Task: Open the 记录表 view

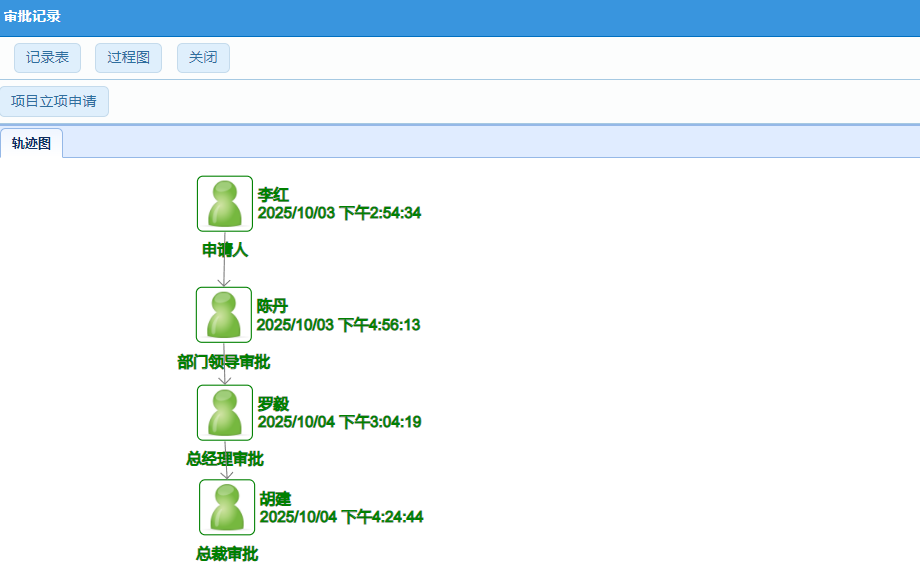Action: tap(47, 58)
